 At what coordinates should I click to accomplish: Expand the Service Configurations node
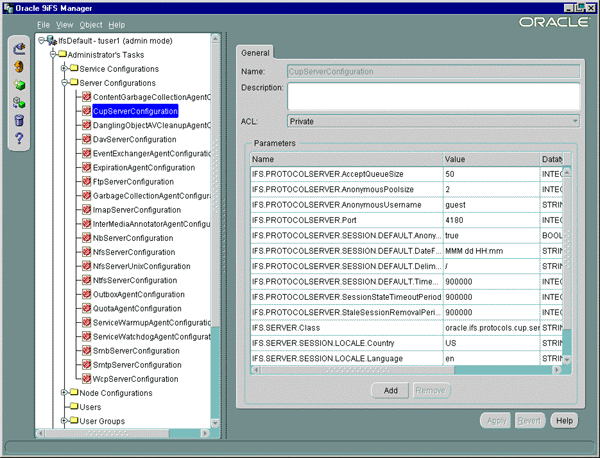point(64,68)
